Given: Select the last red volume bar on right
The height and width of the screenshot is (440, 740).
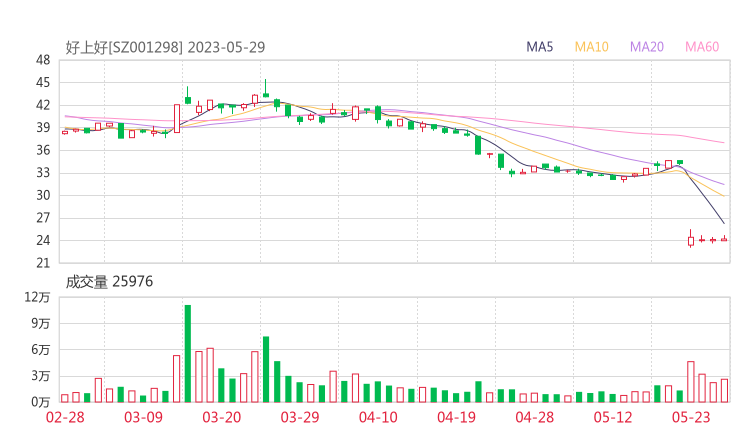Looking at the screenshot, I should [x=724, y=390].
